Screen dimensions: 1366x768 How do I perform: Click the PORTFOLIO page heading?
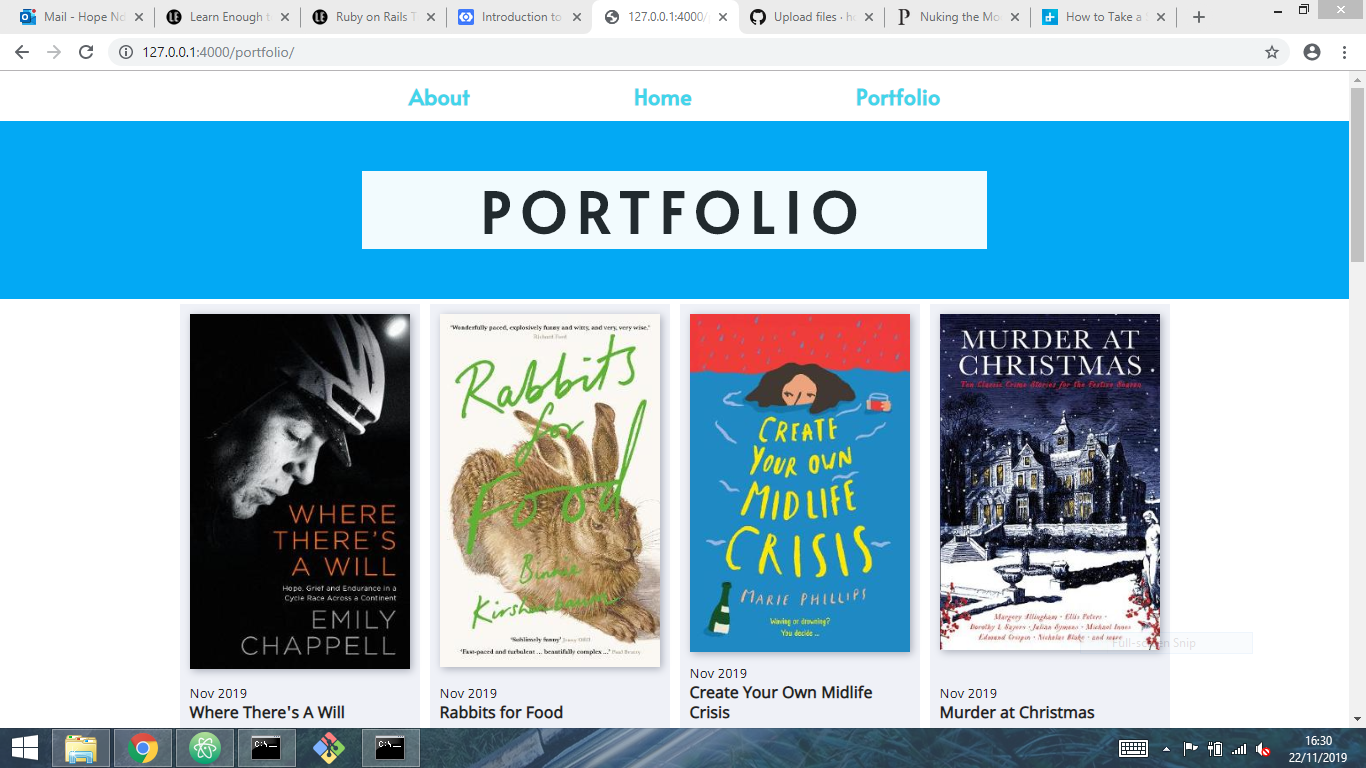tap(674, 210)
